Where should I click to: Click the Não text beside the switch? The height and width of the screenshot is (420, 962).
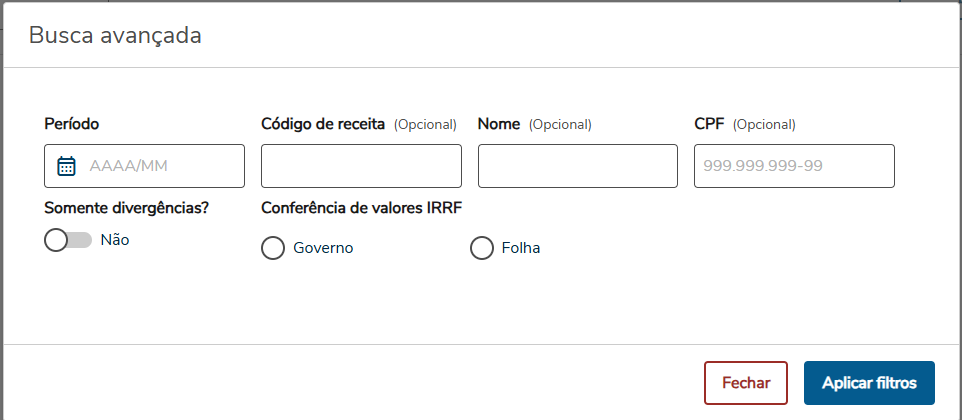[115, 240]
